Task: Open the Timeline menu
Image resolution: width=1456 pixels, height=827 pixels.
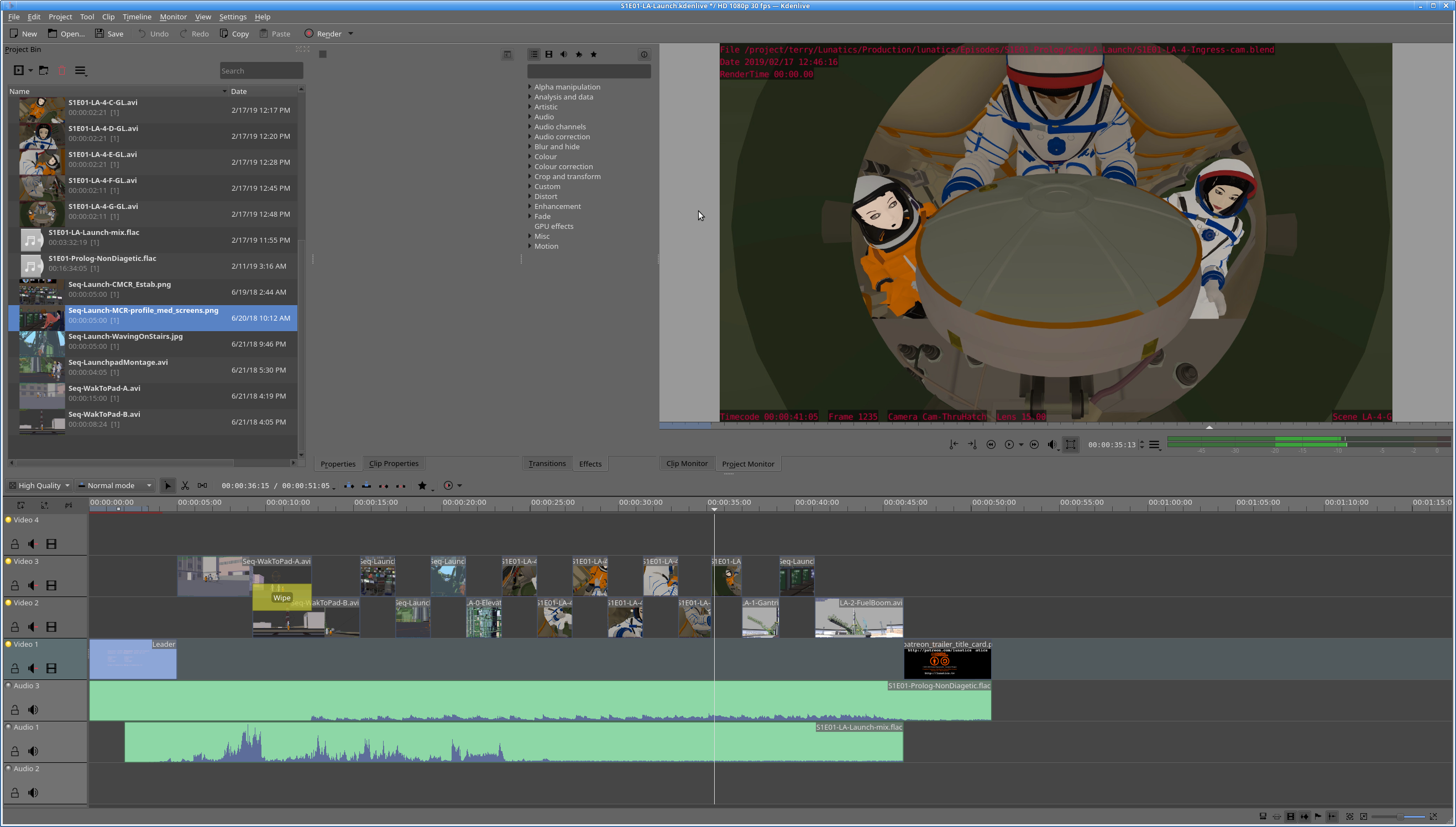Action: (x=137, y=17)
